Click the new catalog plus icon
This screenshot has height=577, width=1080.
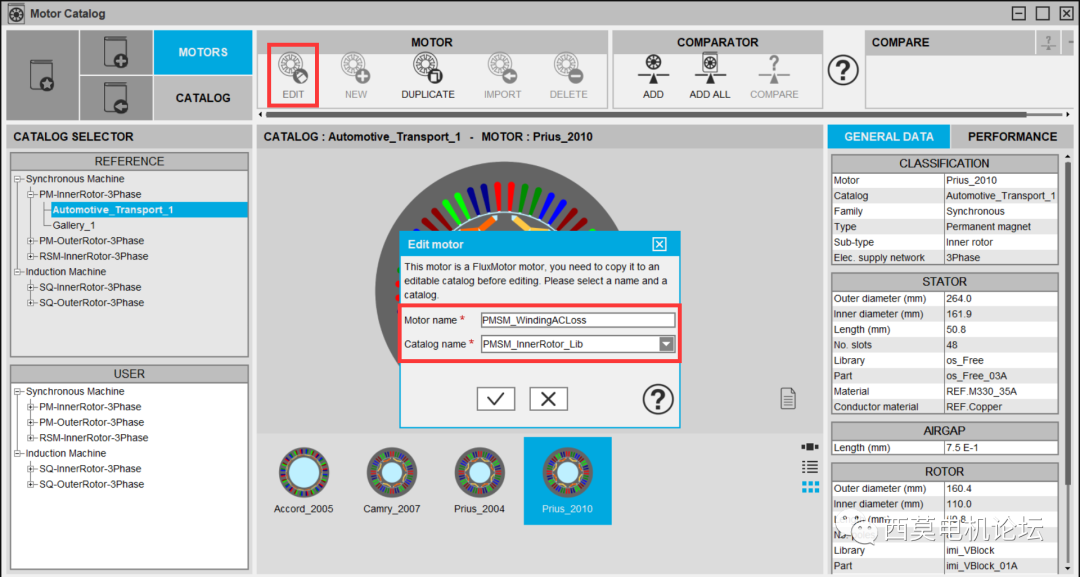116,52
